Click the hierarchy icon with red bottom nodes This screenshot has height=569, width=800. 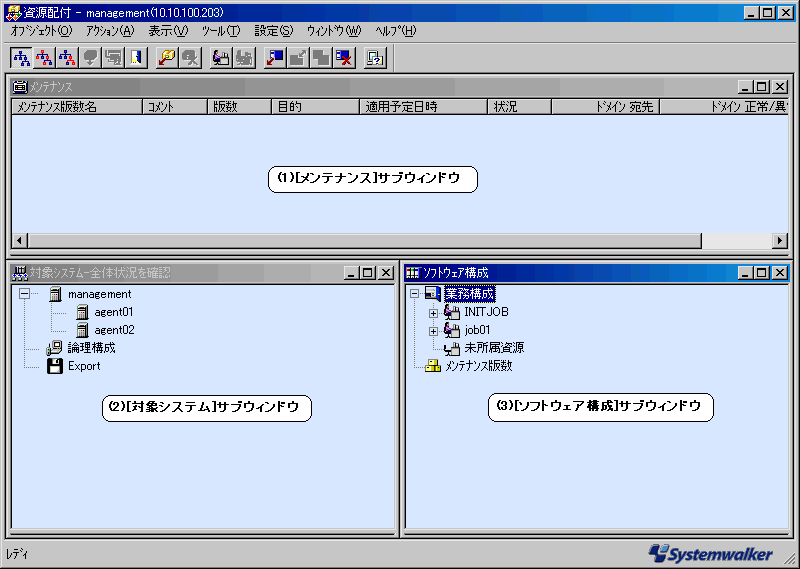coord(67,58)
